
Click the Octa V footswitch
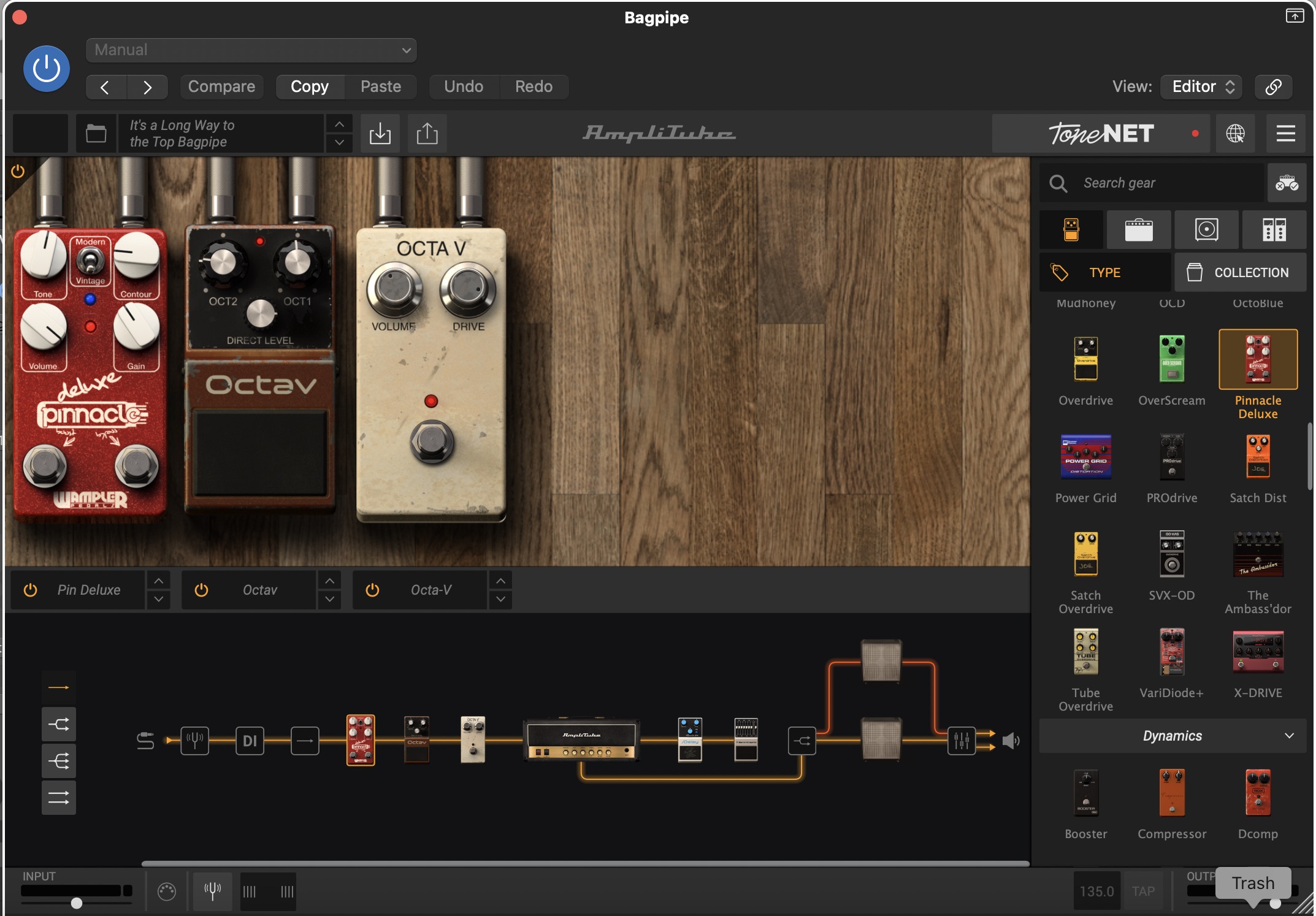(x=432, y=441)
